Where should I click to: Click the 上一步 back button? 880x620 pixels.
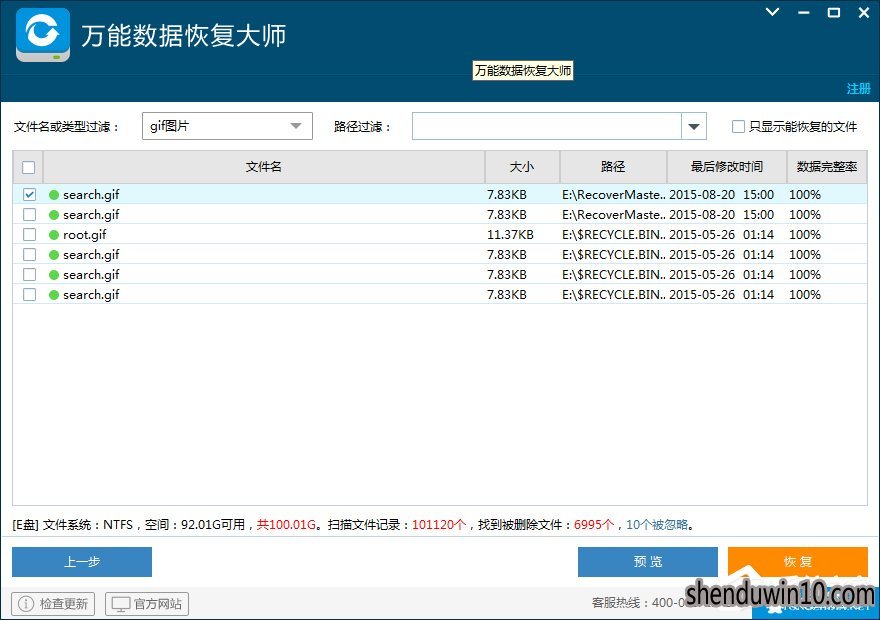(82, 562)
